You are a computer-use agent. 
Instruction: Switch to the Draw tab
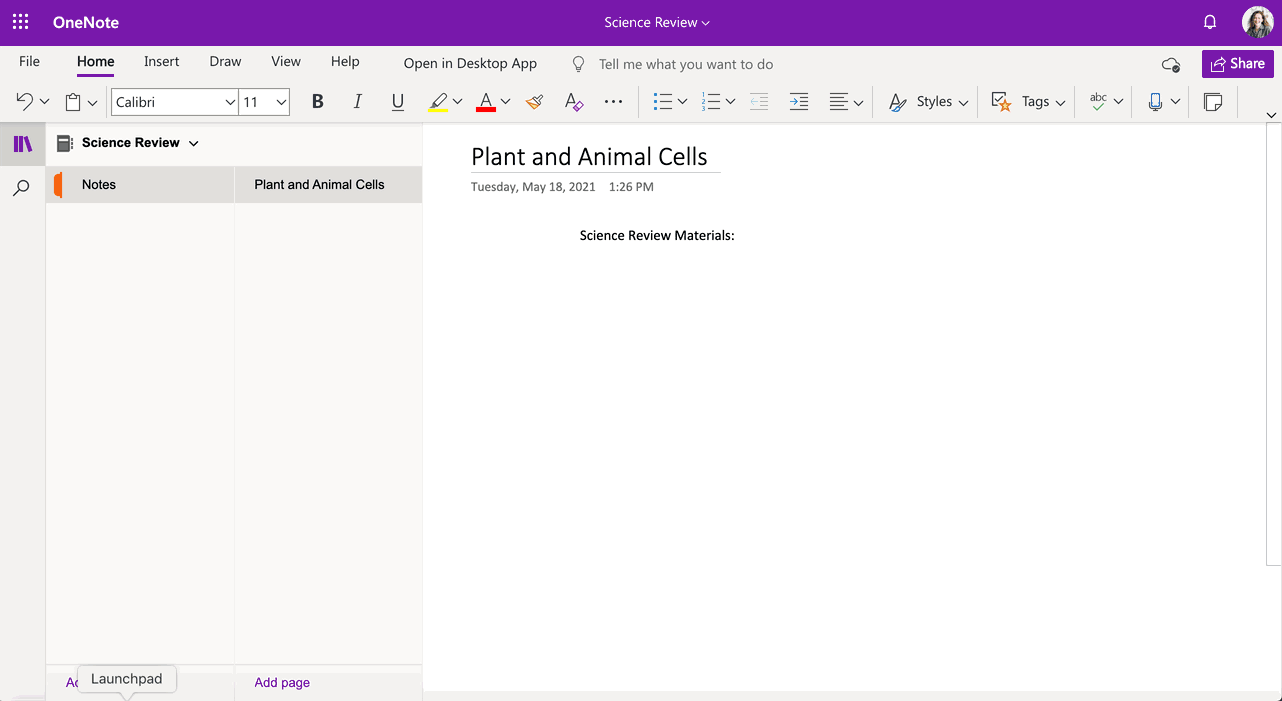[224, 61]
